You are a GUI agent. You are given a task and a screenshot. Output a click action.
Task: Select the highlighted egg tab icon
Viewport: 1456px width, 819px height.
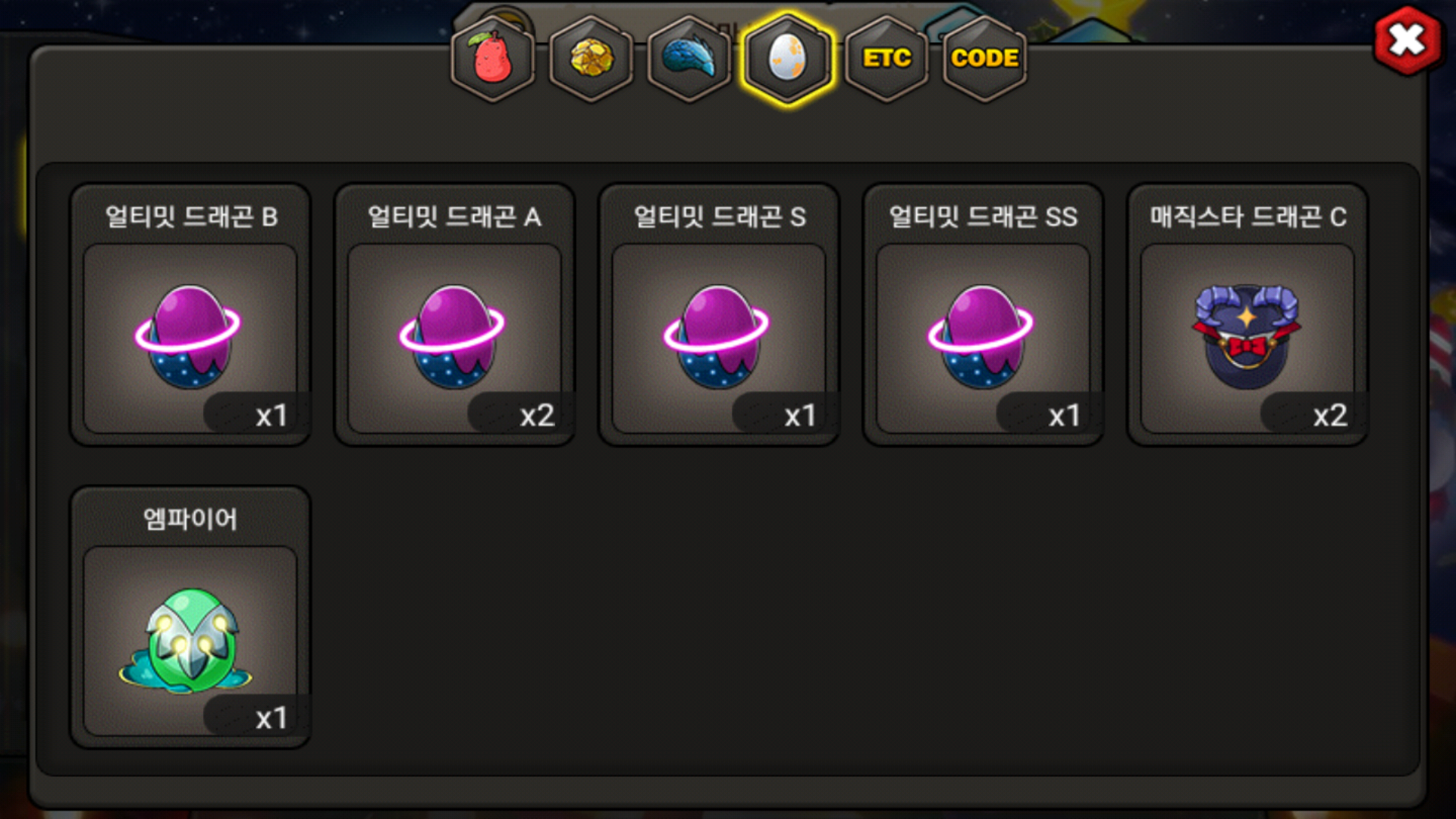click(x=788, y=58)
